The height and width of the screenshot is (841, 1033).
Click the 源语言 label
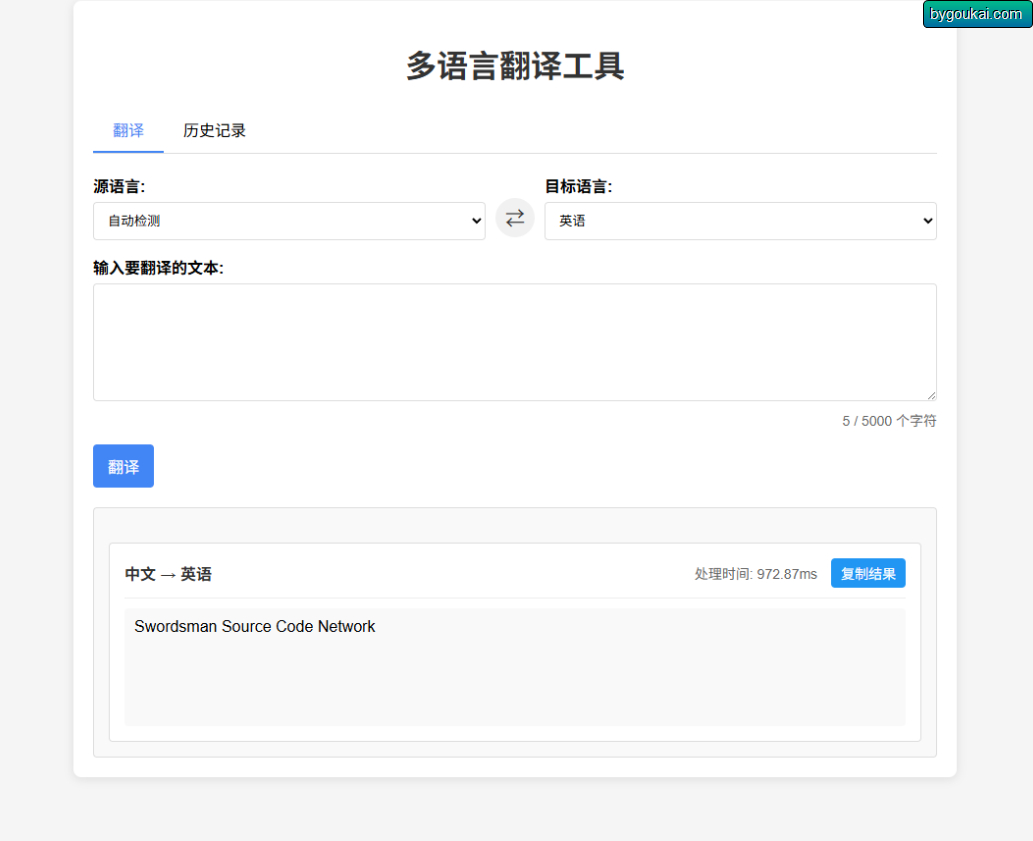point(119,186)
